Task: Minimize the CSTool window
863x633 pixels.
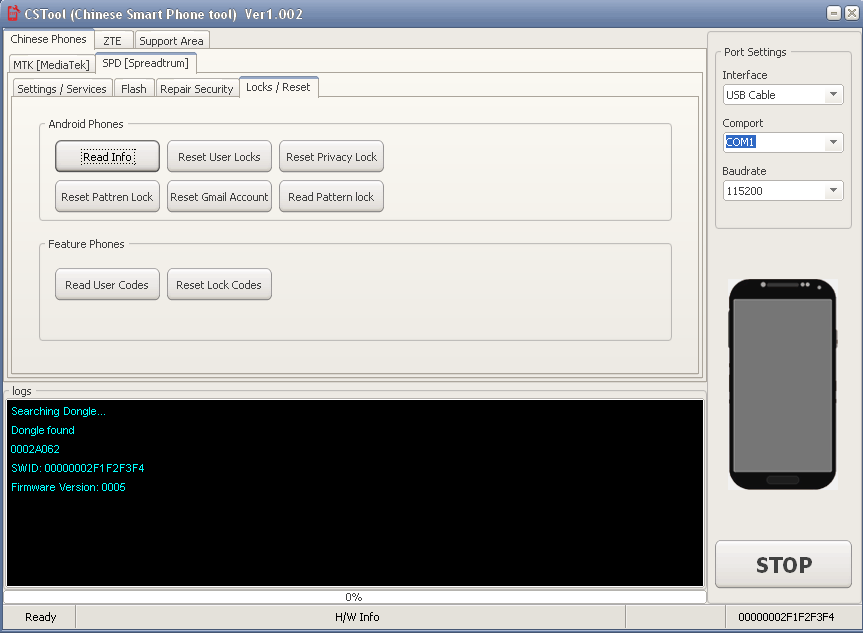Action: click(834, 13)
